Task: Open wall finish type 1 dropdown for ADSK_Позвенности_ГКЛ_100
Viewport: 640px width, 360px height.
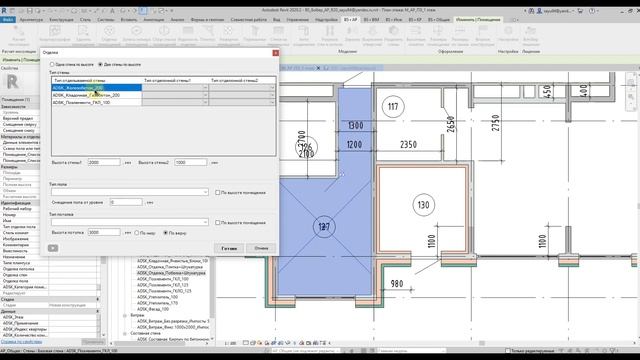Action: point(205,102)
